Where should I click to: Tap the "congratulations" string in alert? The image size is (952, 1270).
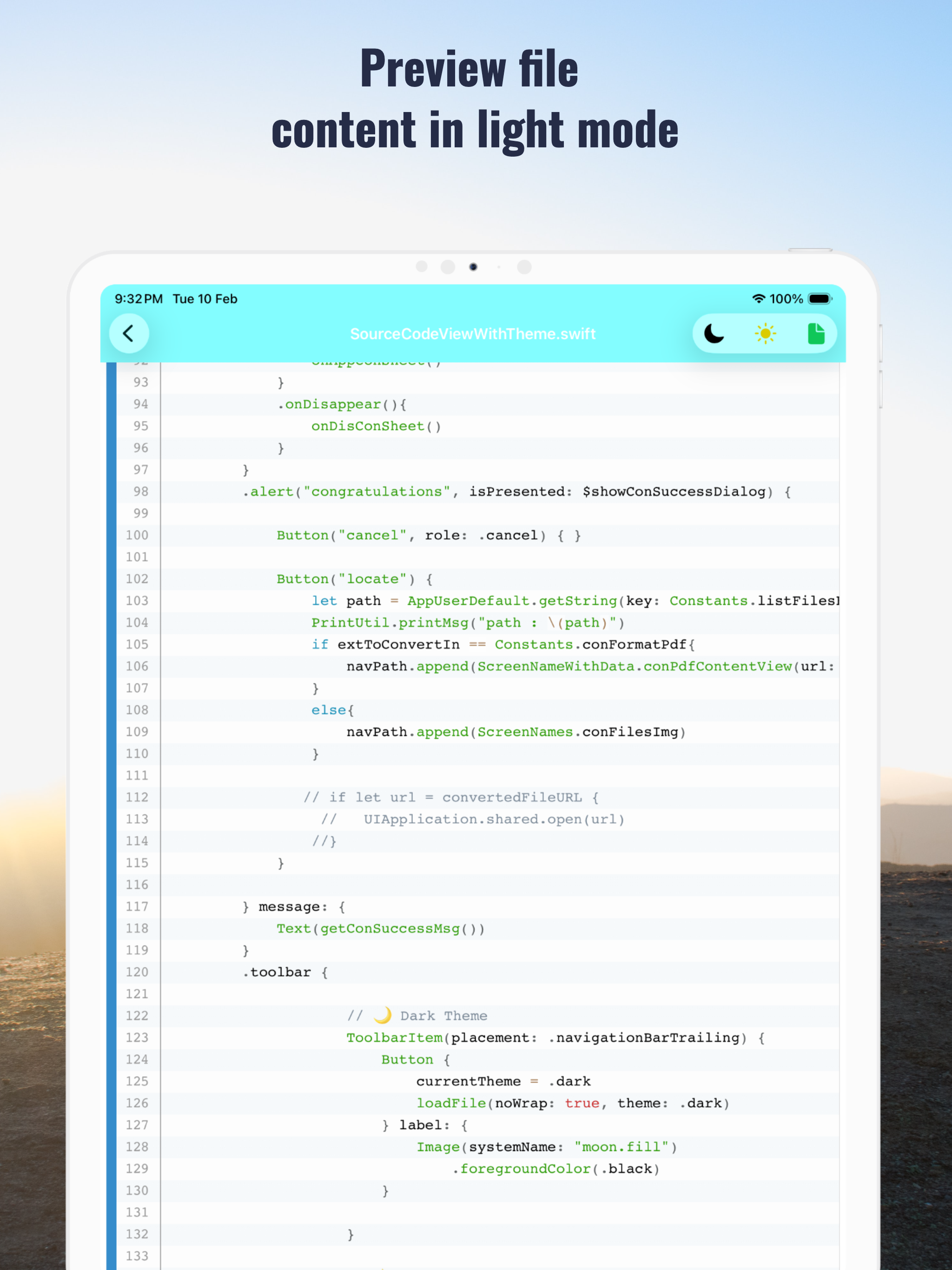point(377,491)
